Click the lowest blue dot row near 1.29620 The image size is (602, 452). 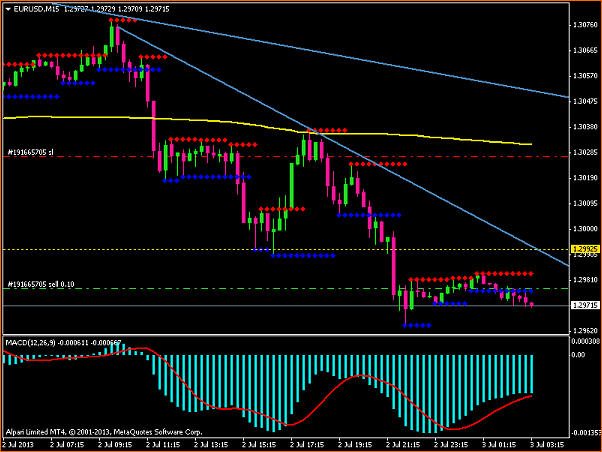click(x=417, y=326)
